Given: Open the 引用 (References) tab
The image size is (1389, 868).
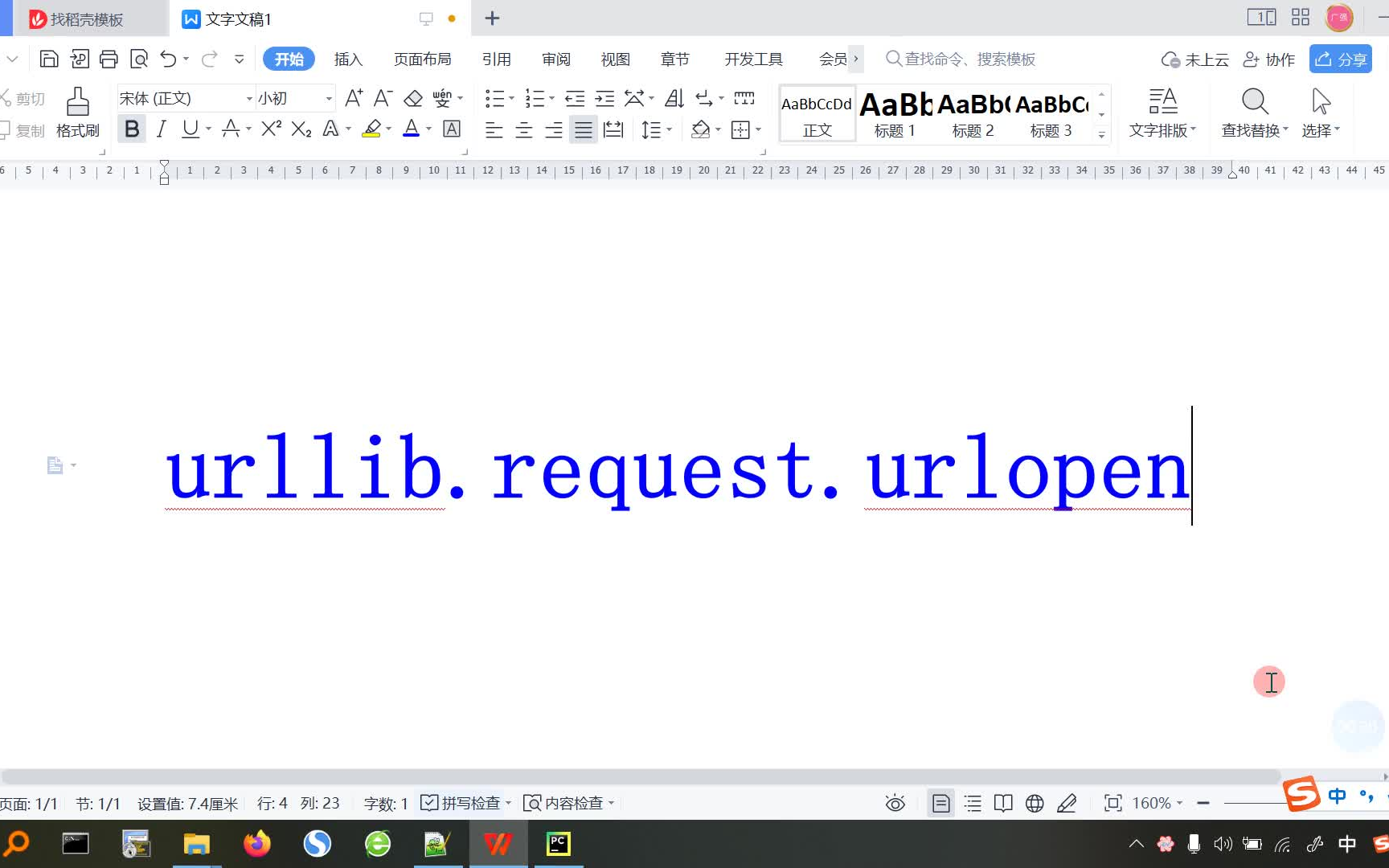Looking at the screenshot, I should click(496, 59).
